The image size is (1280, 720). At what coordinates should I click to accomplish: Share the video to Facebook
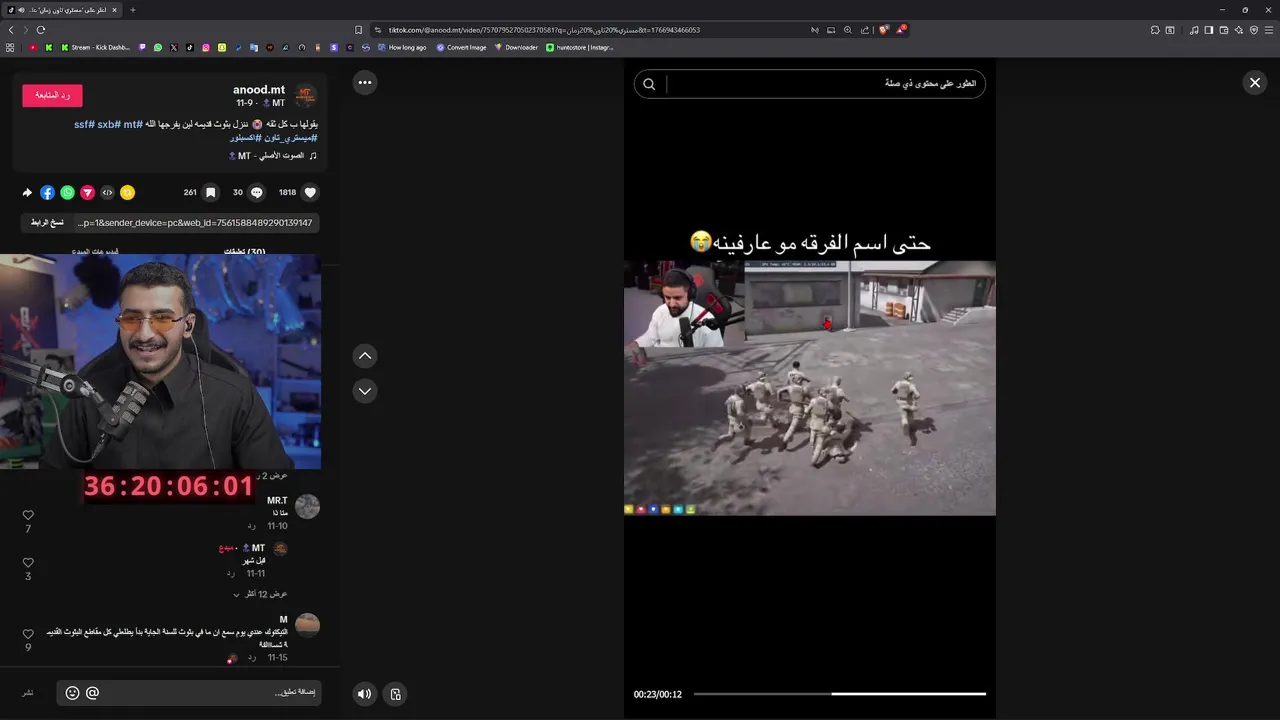pyautogui.click(x=47, y=192)
